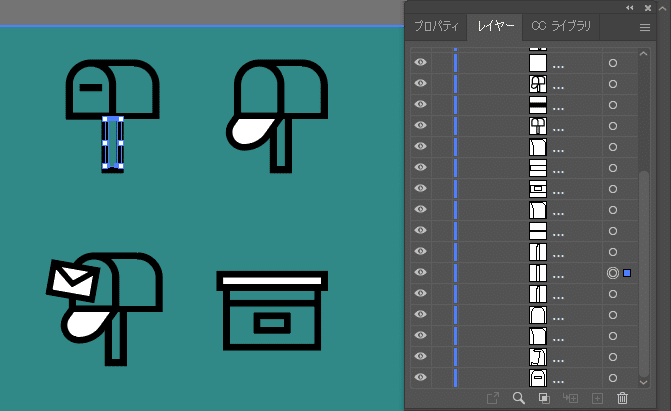Click the selected mailbox post on canvas

click(x=113, y=144)
